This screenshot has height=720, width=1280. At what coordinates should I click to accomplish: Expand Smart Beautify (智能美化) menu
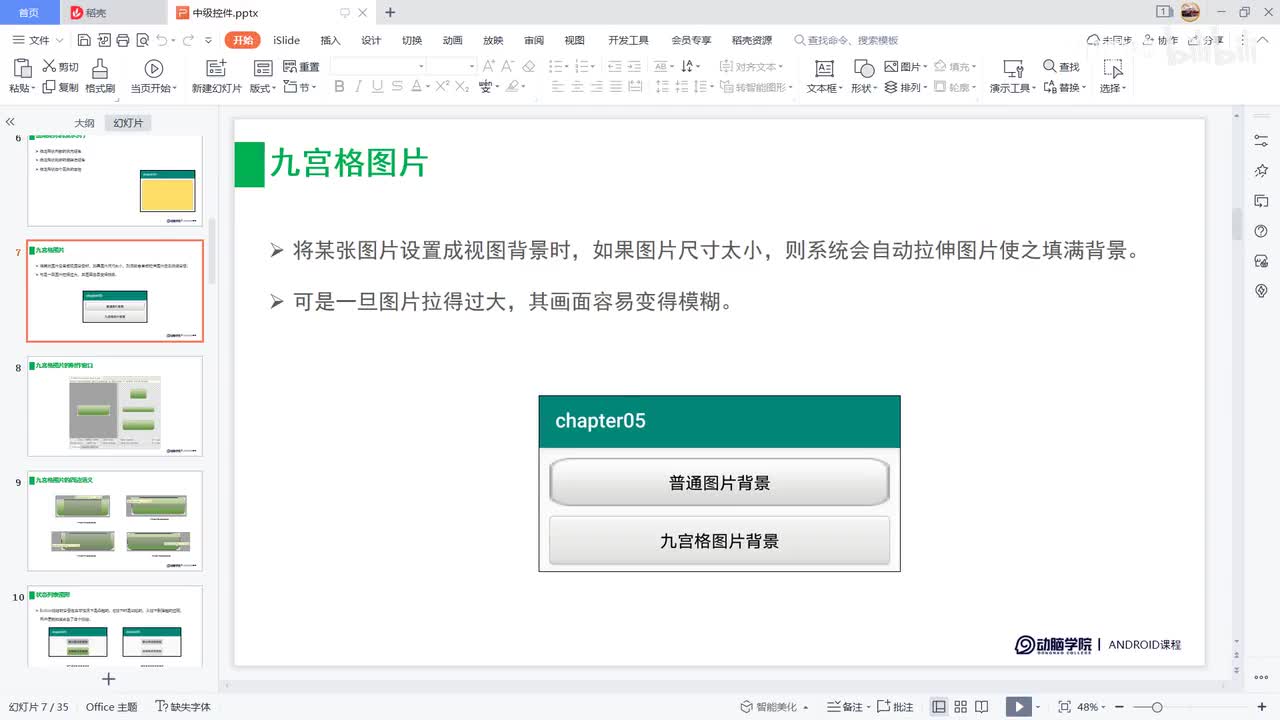[x=775, y=707]
